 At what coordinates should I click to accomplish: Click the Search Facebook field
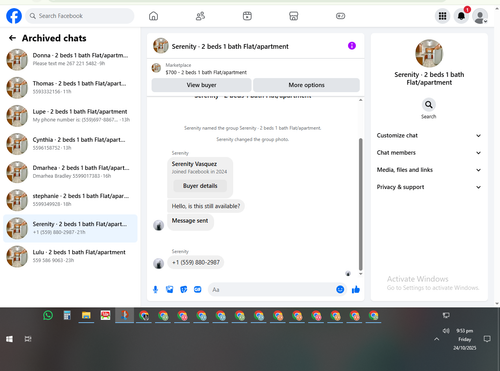(x=80, y=16)
